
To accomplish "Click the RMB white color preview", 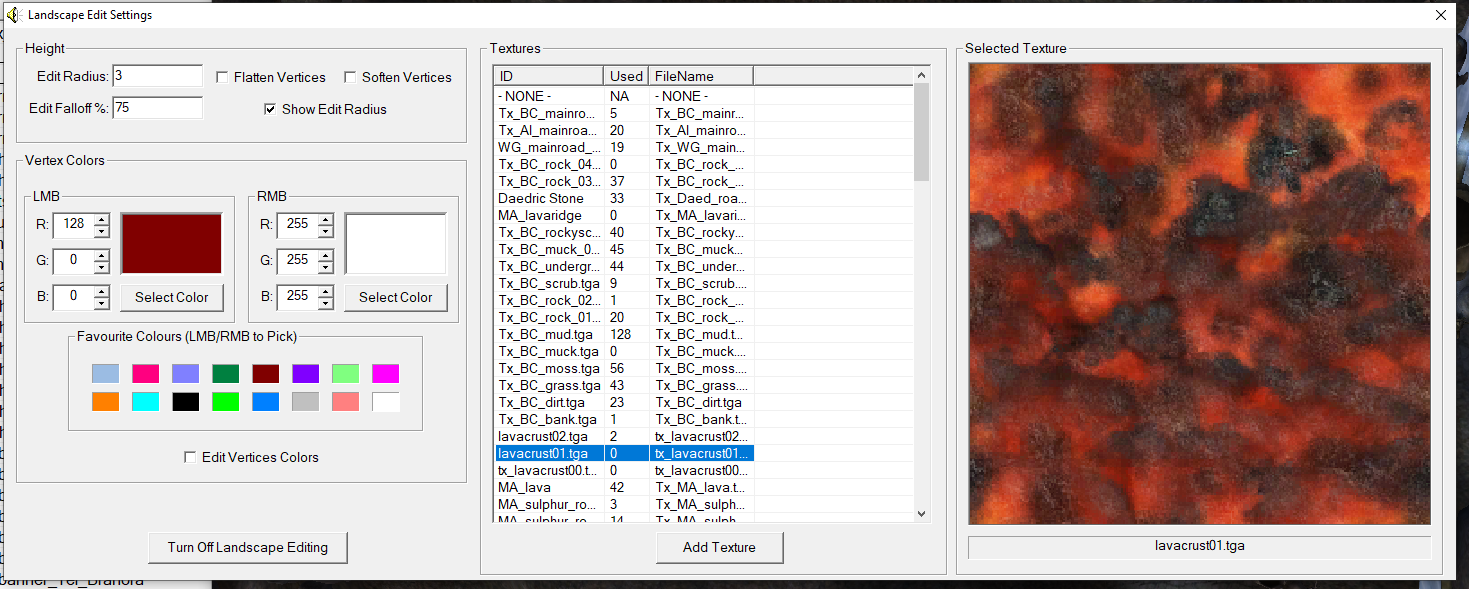I will 395,243.
